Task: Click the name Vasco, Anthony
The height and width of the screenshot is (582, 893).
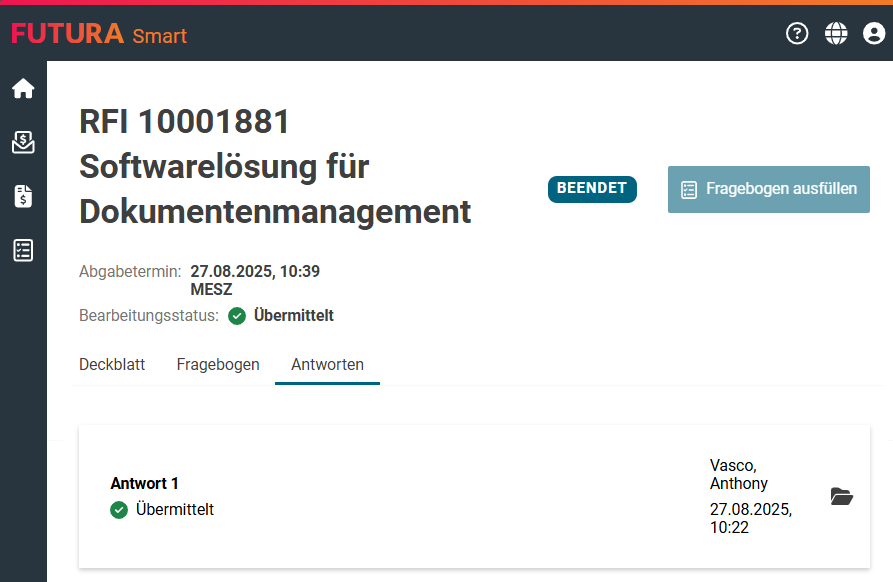Action: 738,474
